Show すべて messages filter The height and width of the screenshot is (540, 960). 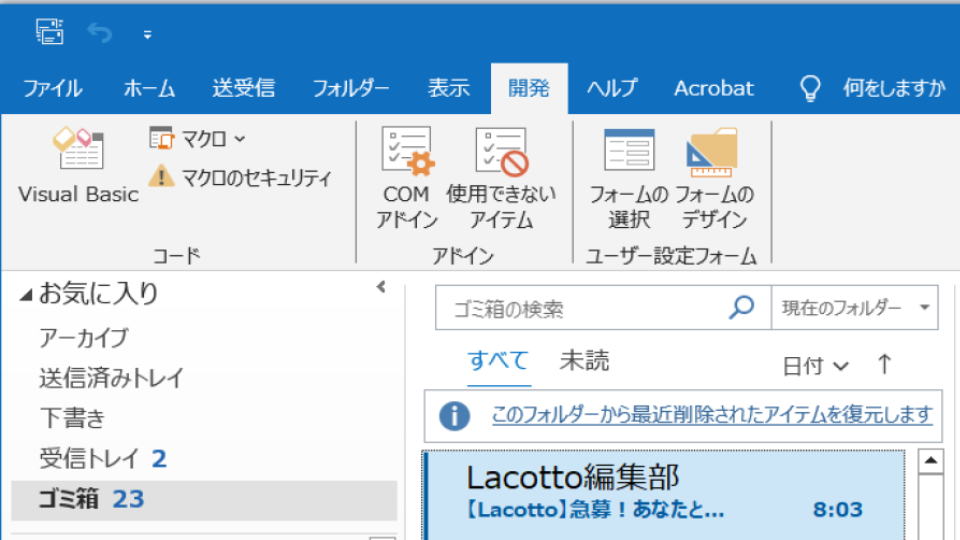(498, 361)
